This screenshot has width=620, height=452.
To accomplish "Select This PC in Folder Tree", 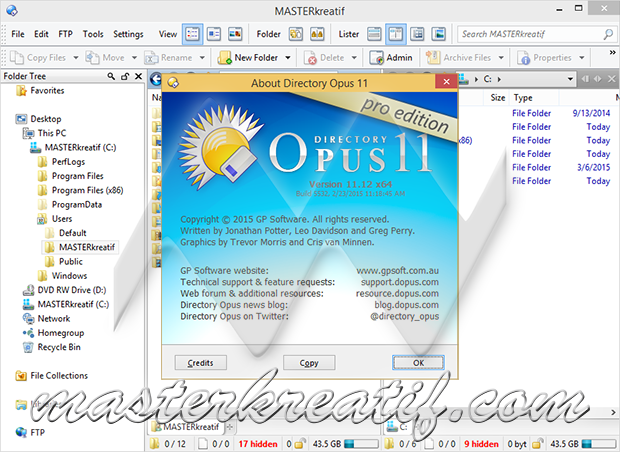I will tap(51, 133).
